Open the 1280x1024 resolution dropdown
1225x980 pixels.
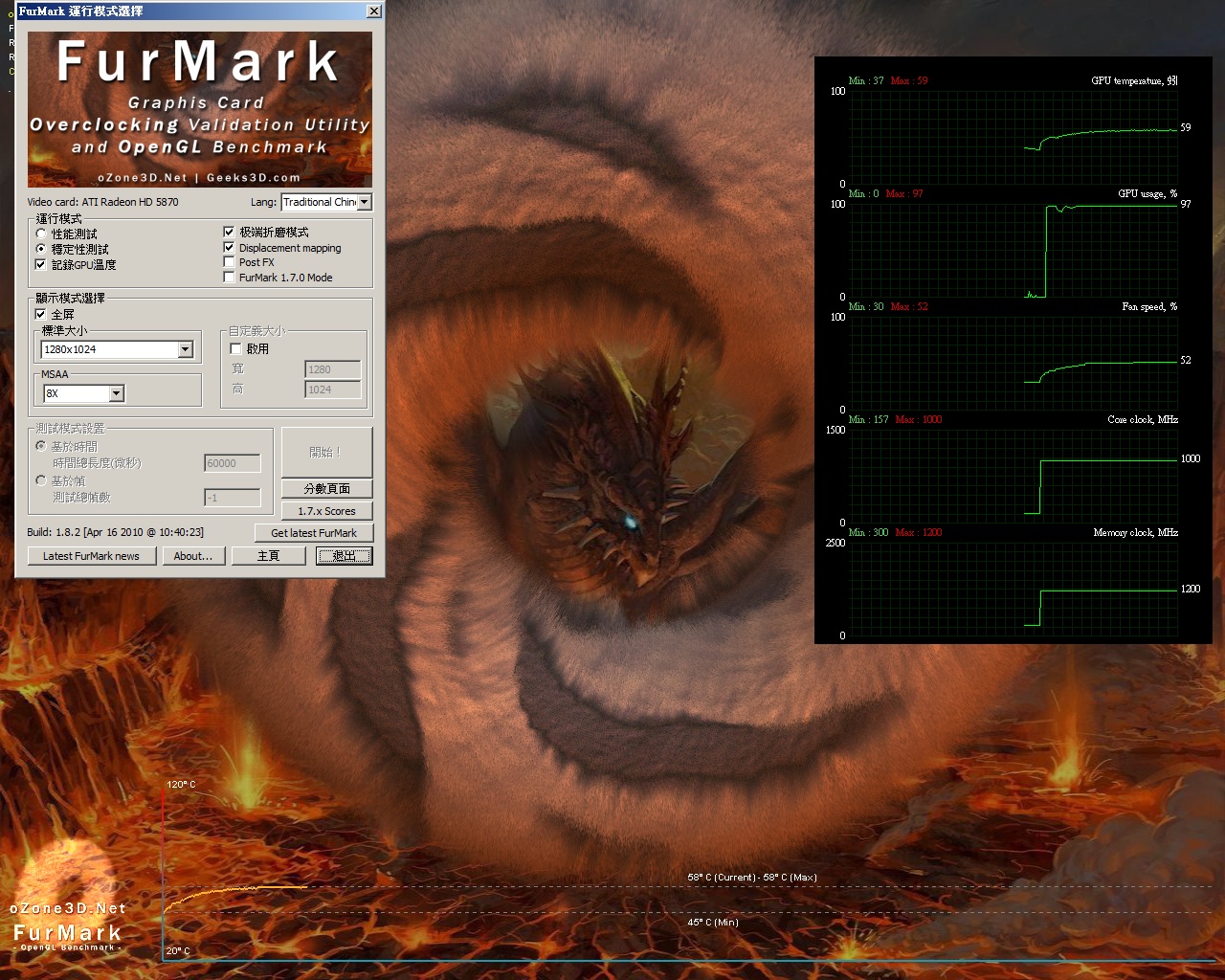186,349
